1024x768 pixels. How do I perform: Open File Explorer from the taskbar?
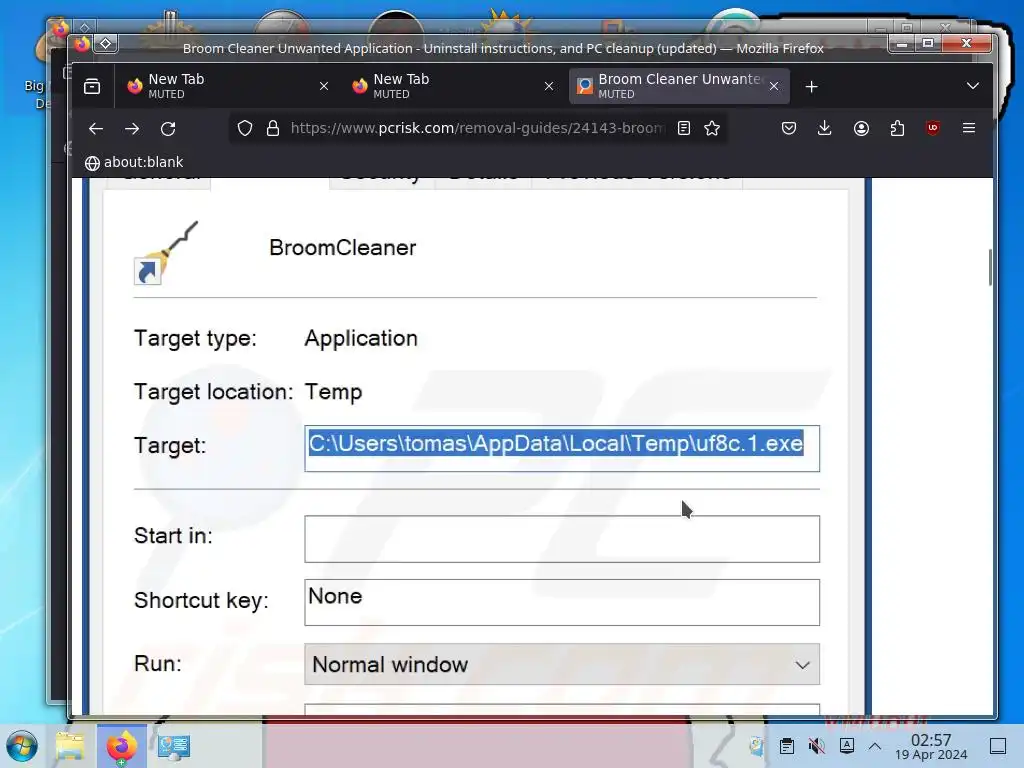70,746
